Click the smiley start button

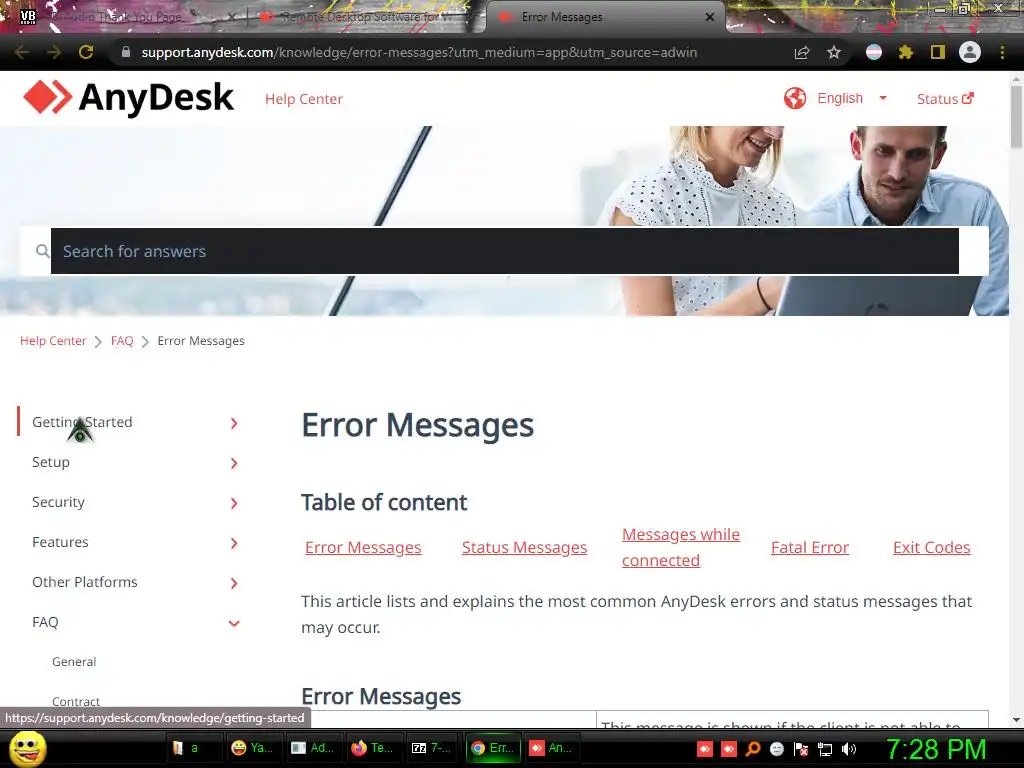pos(27,748)
